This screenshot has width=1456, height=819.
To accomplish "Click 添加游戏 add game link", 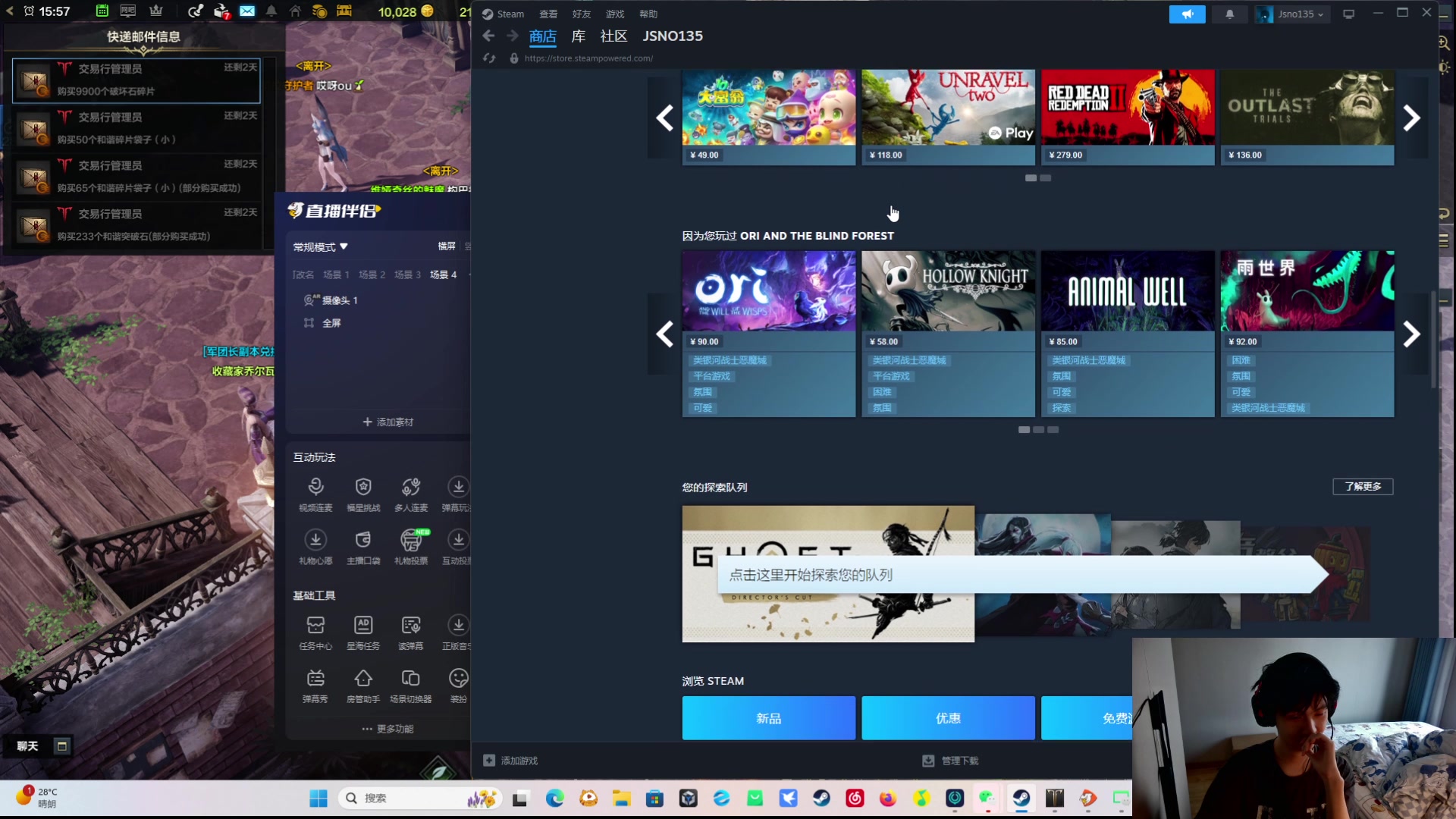I will pos(510,761).
